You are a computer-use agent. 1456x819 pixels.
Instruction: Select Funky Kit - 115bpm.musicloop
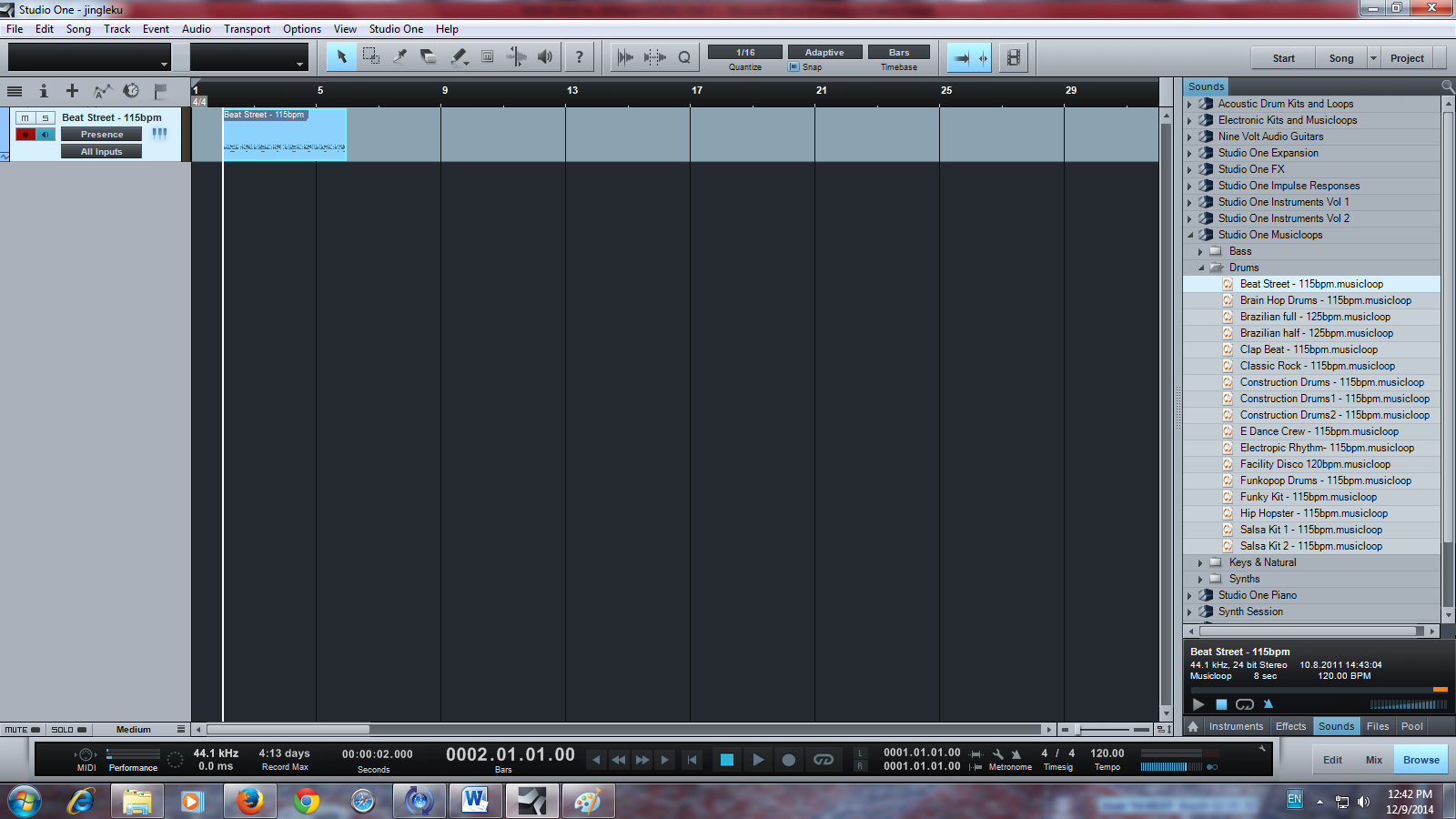coord(1308,497)
